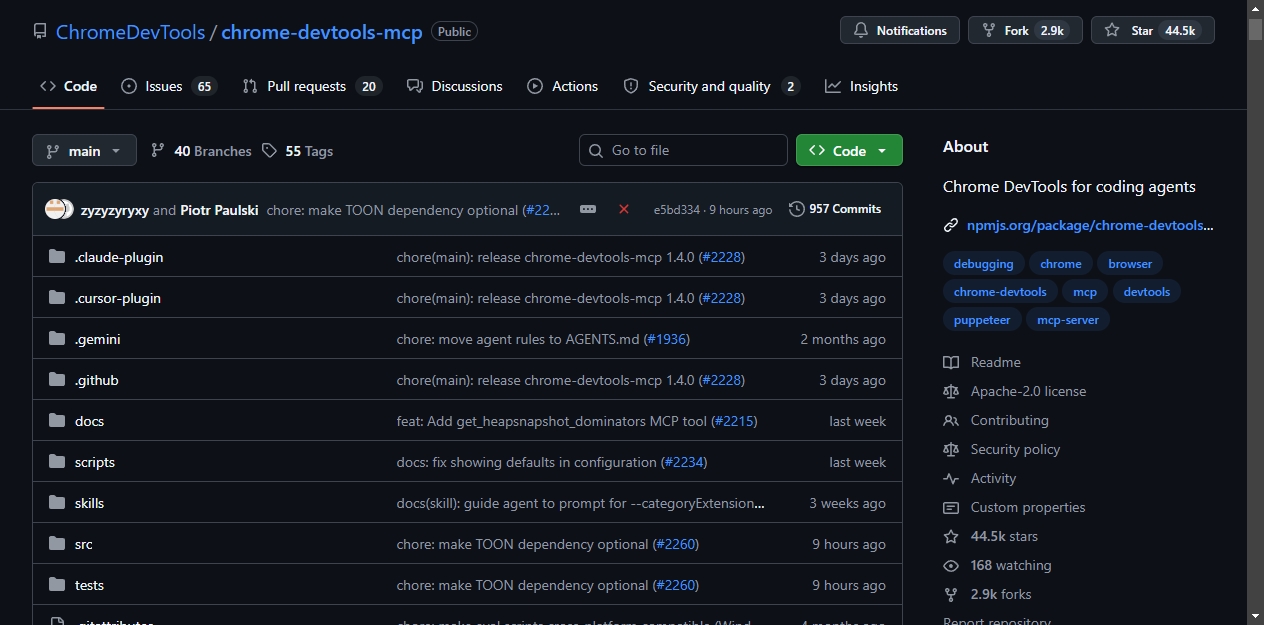Image resolution: width=1264 pixels, height=625 pixels.
Task: Click the folder icon for scripts
Action: point(57,462)
